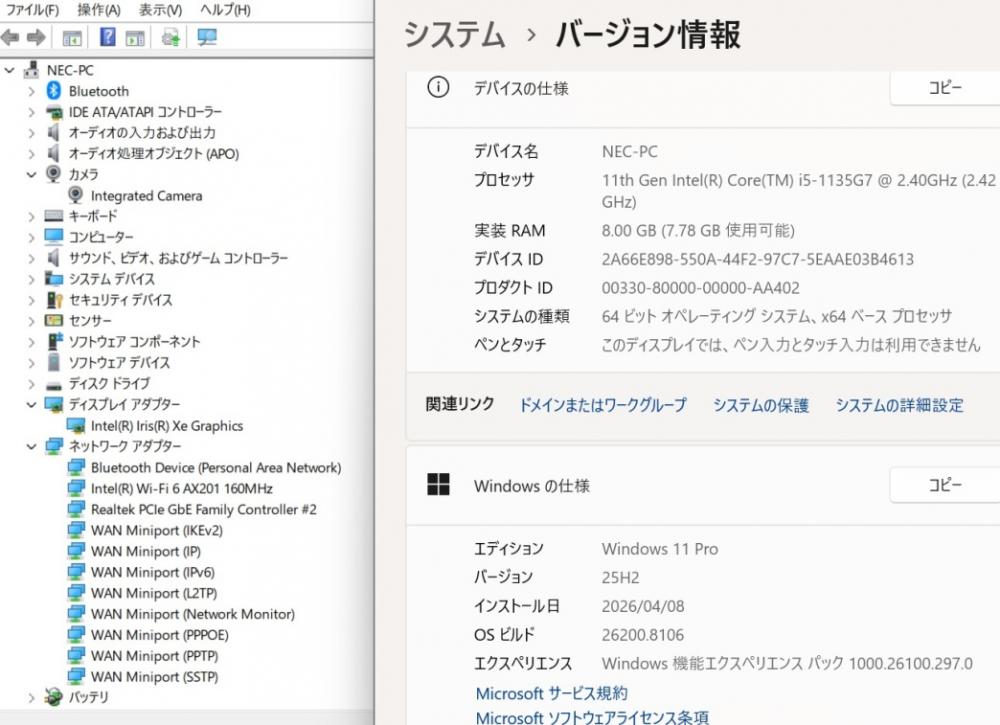Viewport: 1000px width, 725px height.
Task: Click the コンピューター category icon
Action: 54,237
